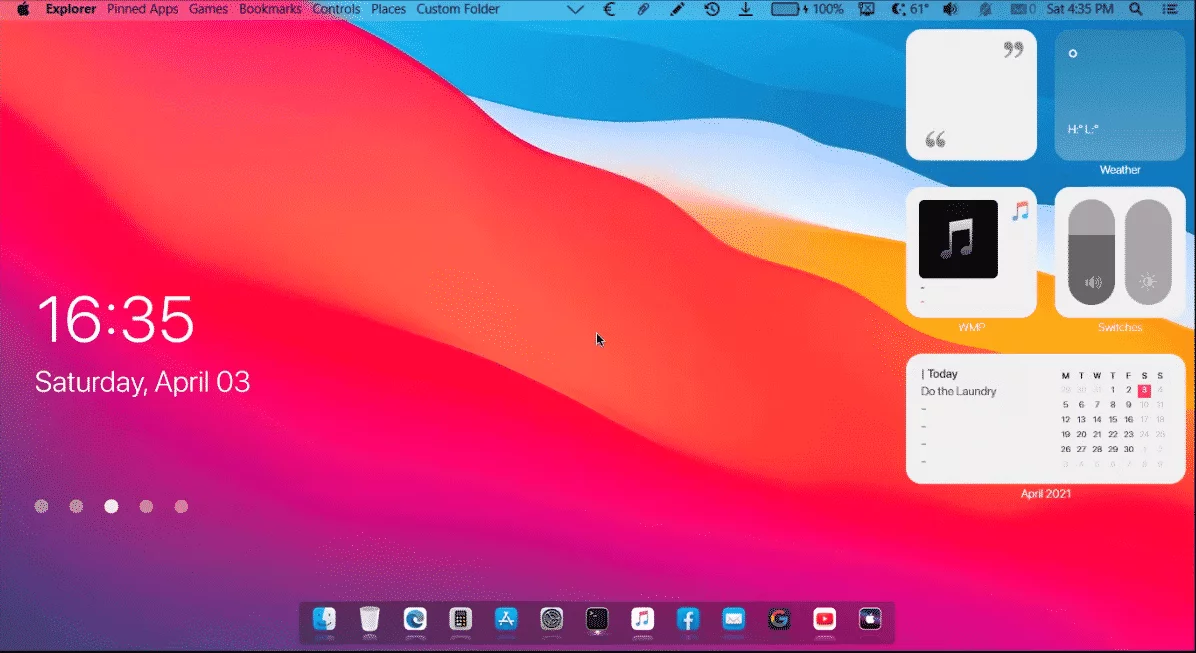The width and height of the screenshot is (1196, 653).
Task: Open the Trash from the dock
Action: 369,620
